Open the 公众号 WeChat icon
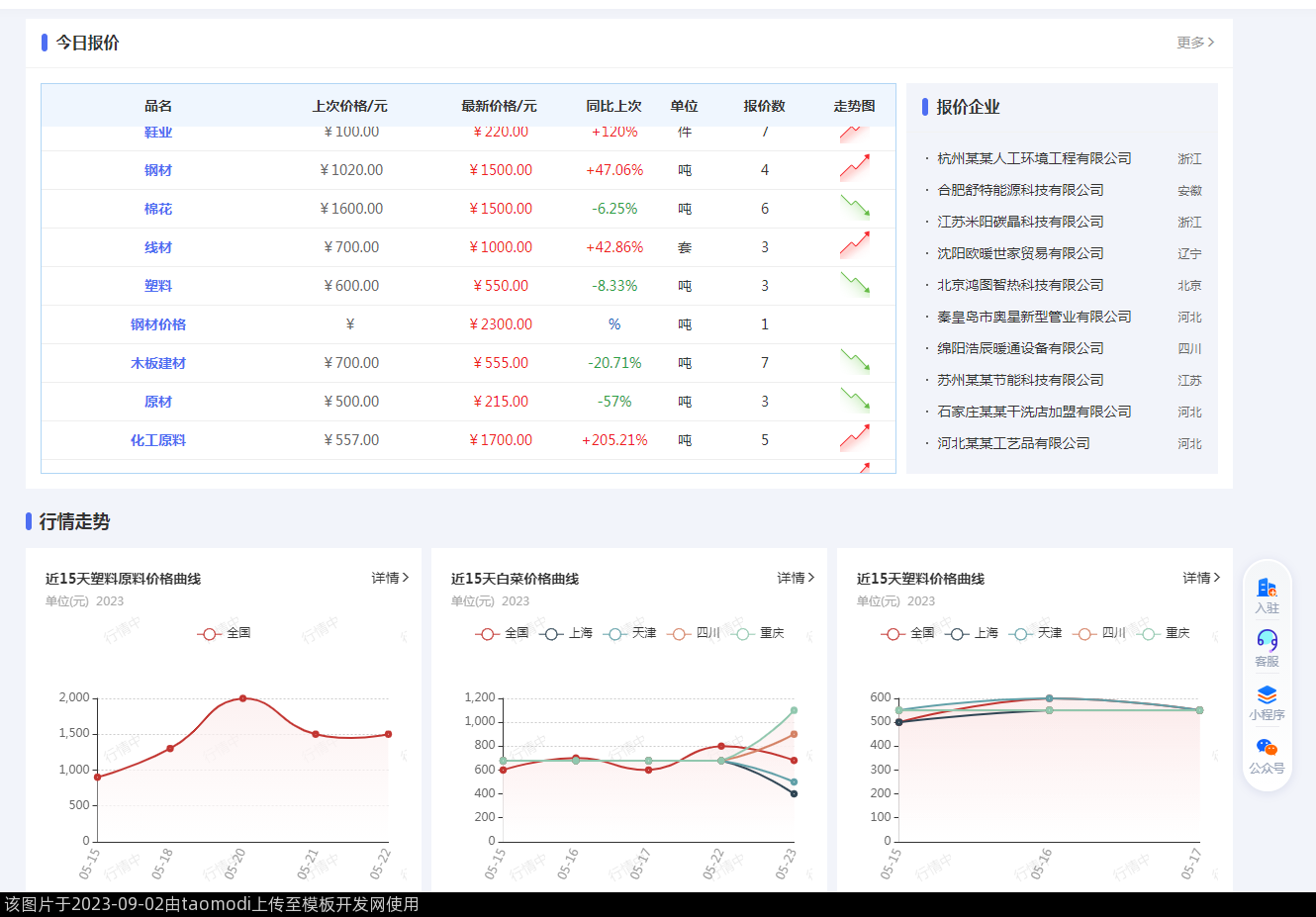Viewport: 1316px width, 917px height. pyautogui.click(x=1267, y=748)
